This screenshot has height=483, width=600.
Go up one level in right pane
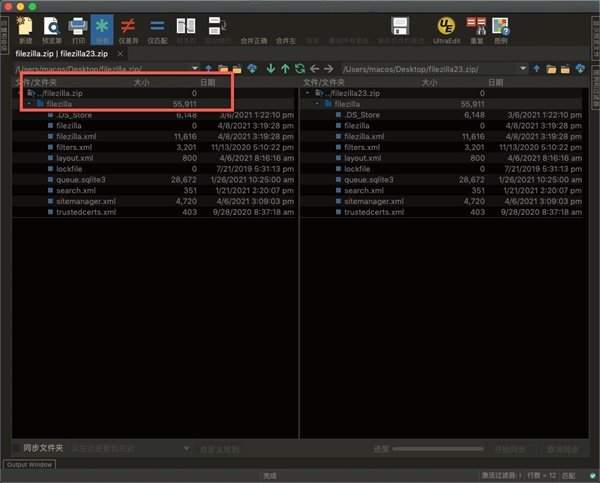(x=537, y=69)
